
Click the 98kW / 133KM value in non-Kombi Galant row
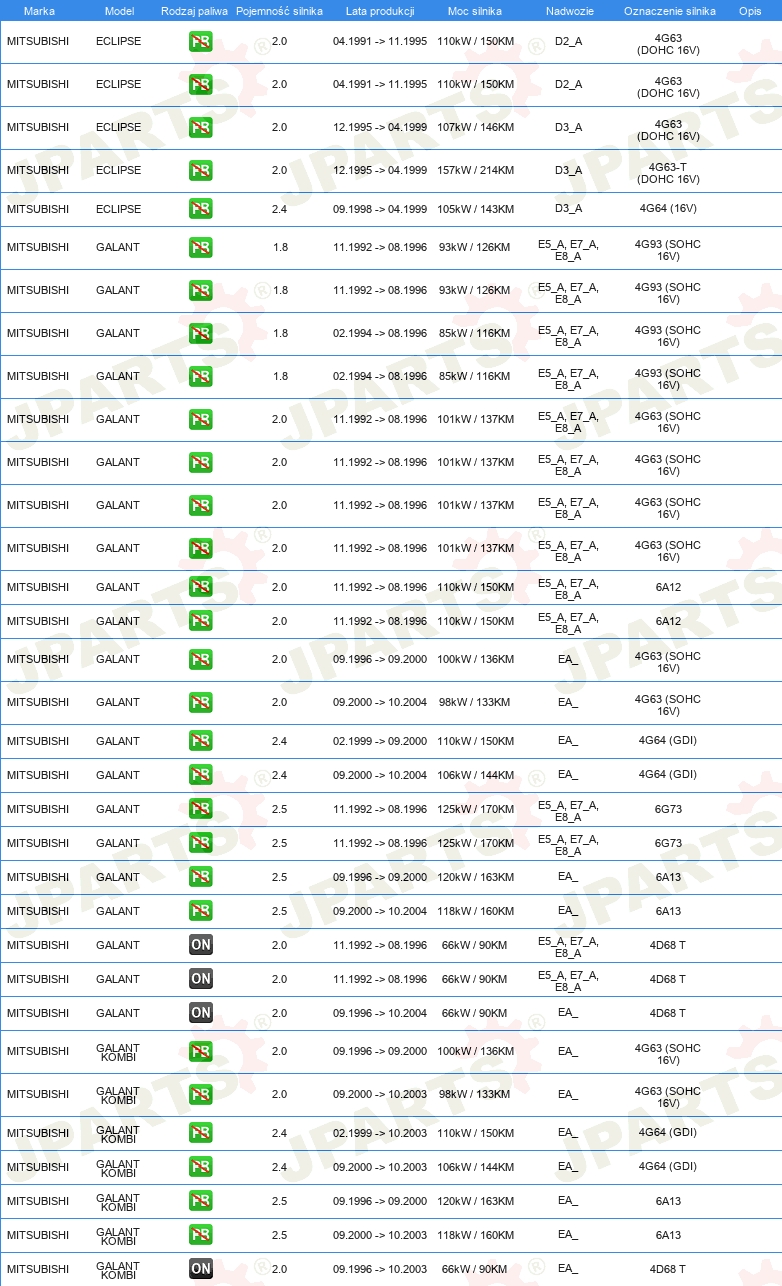tap(475, 702)
